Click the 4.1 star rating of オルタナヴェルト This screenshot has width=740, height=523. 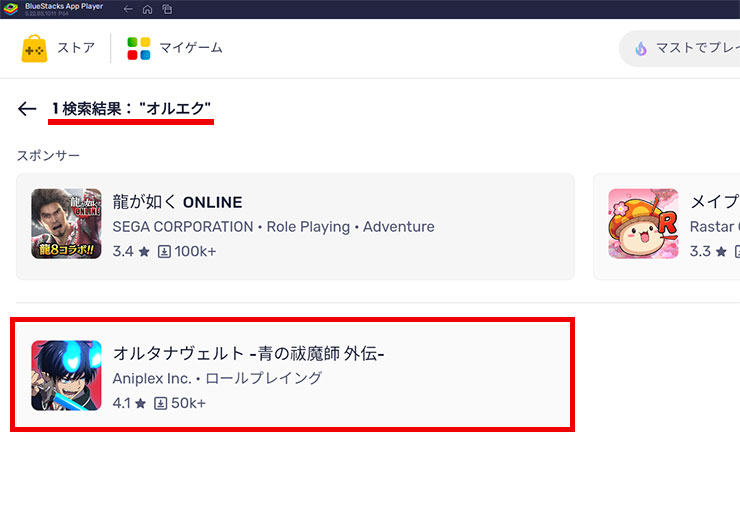129,403
